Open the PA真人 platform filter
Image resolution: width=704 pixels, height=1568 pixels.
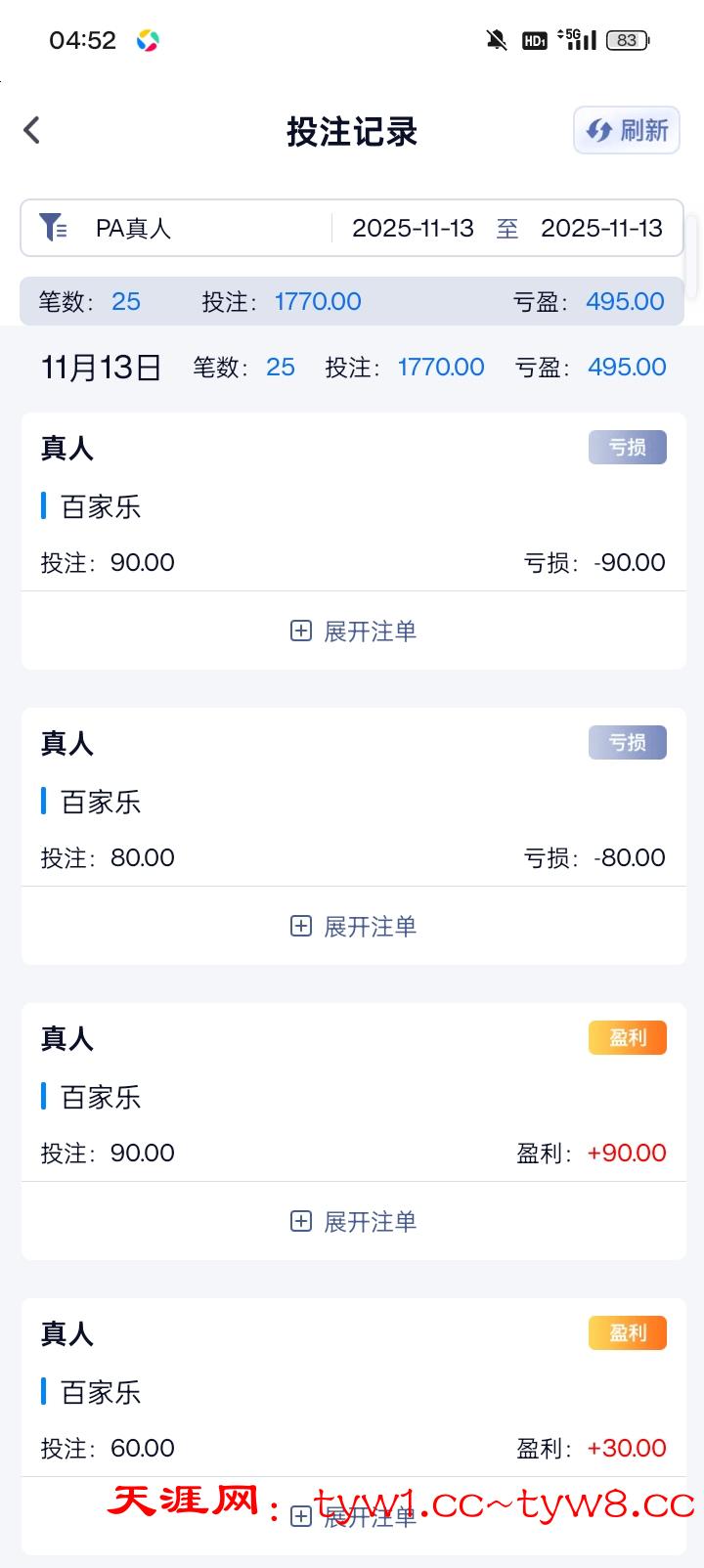coord(134,229)
